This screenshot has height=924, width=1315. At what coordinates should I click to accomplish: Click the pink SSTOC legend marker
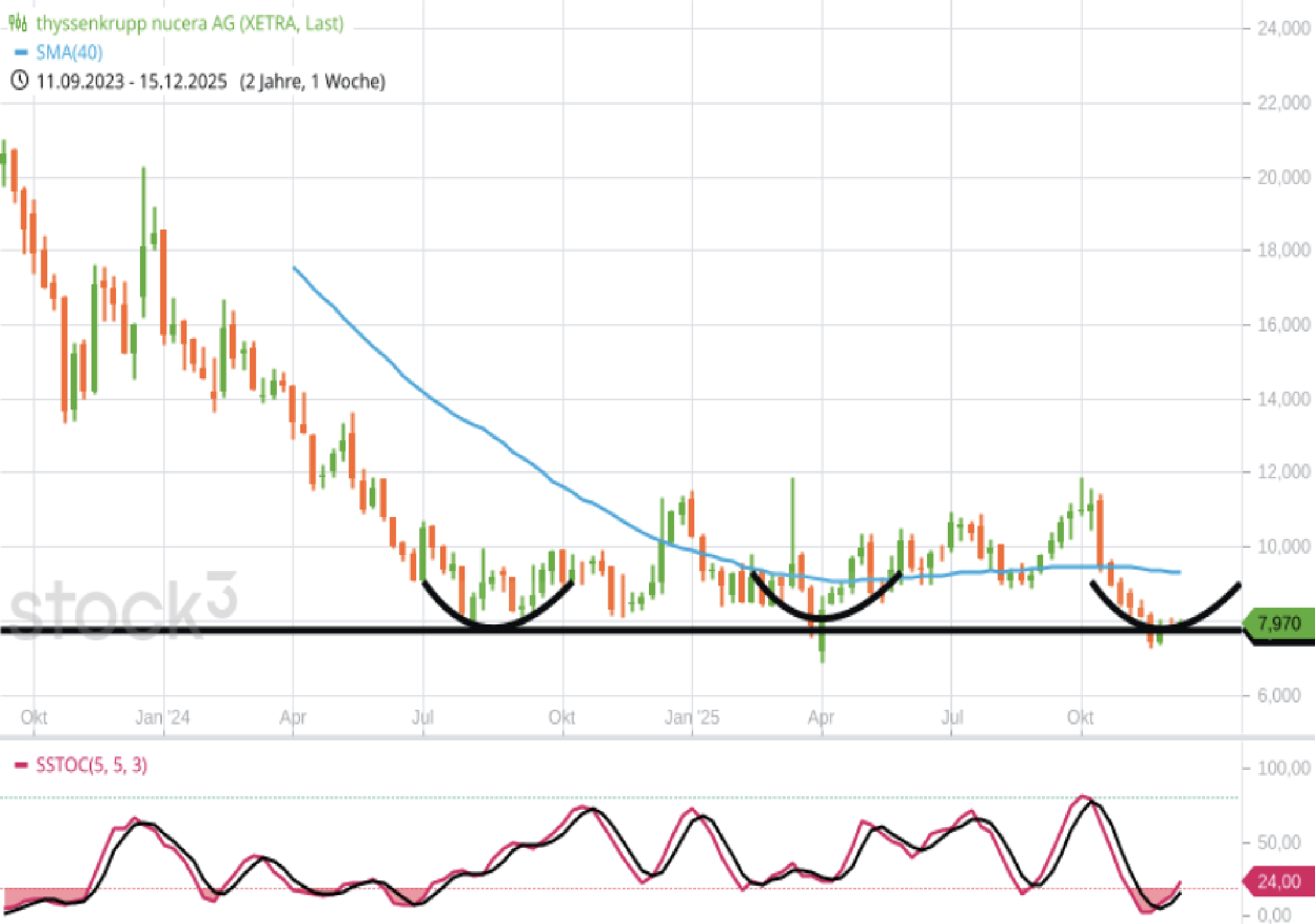tap(21, 765)
